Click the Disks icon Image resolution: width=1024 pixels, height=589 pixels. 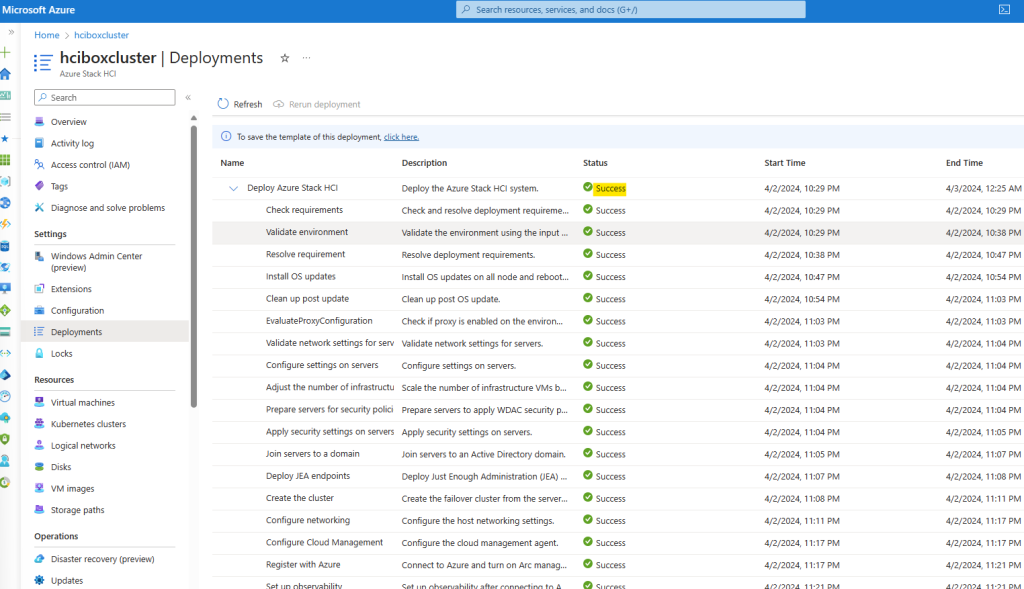[x=39, y=467]
